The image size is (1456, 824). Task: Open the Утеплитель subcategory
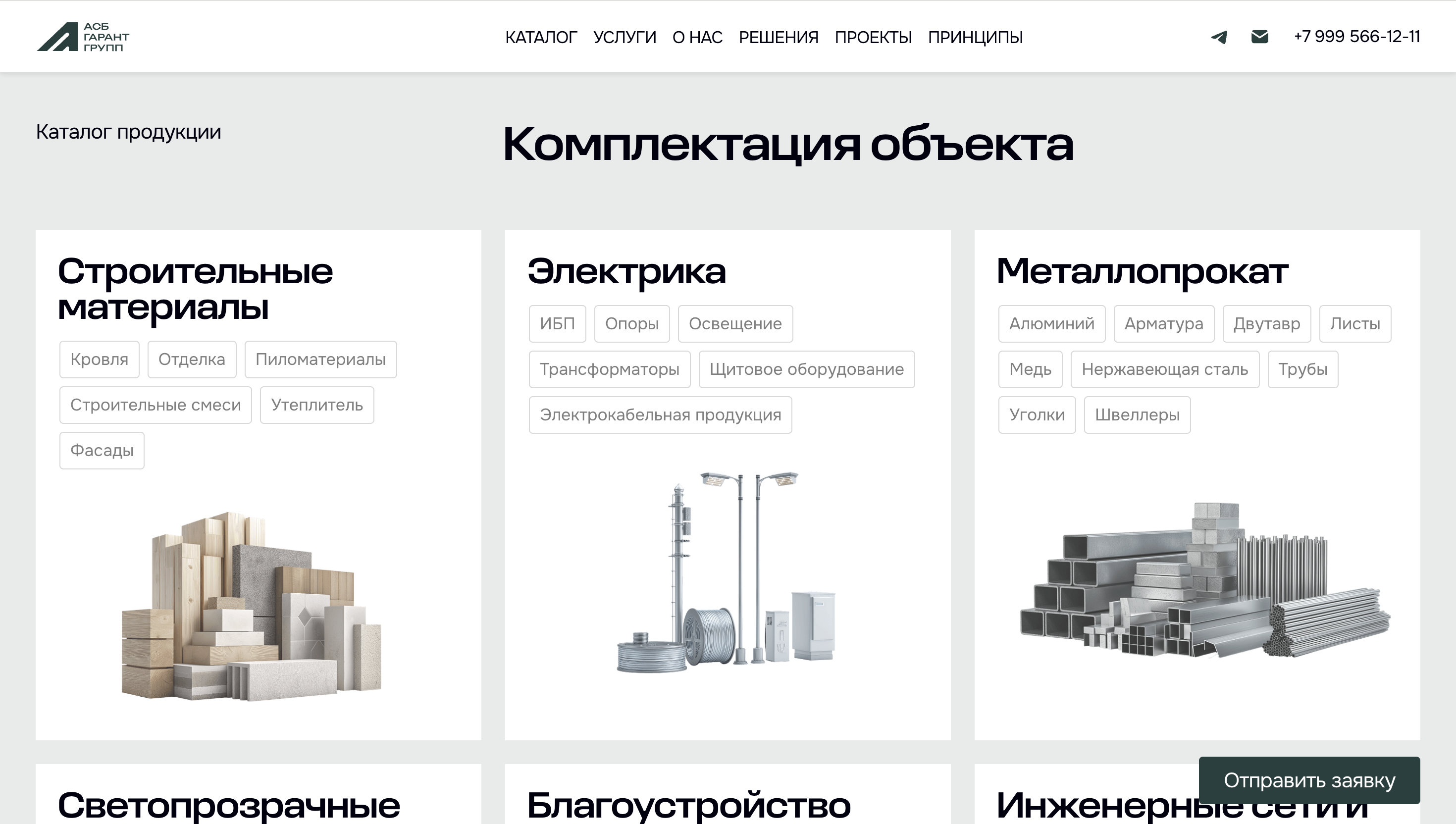pyautogui.click(x=317, y=405)
